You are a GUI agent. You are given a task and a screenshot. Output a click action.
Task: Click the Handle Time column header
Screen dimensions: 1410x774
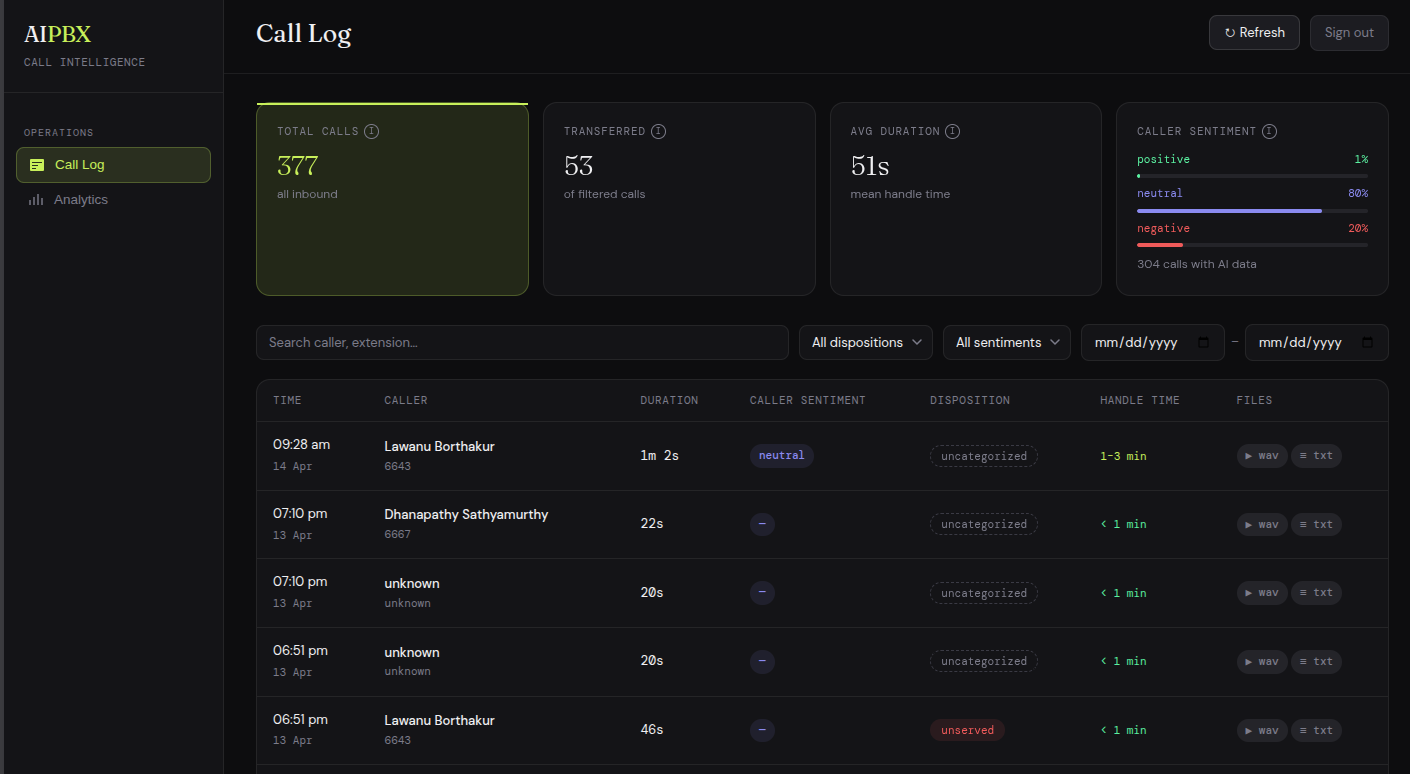1140,400
